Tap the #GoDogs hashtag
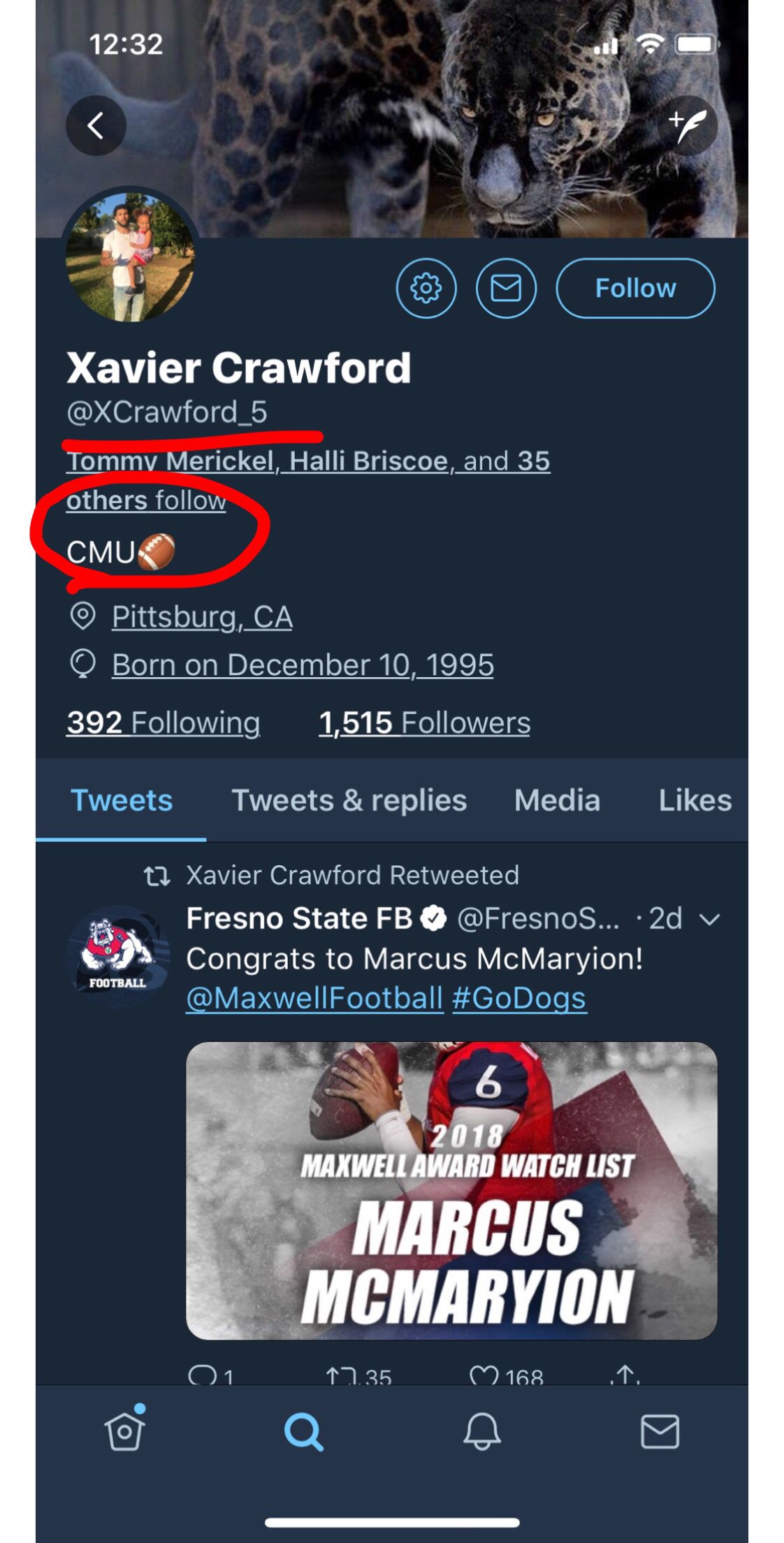 click(519, 998)
